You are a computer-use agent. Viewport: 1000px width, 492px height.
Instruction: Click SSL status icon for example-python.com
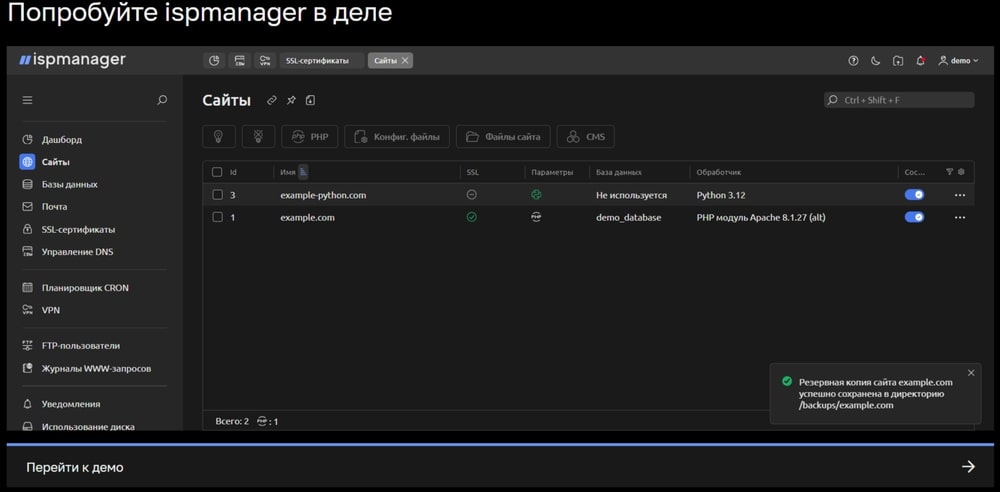472,195
